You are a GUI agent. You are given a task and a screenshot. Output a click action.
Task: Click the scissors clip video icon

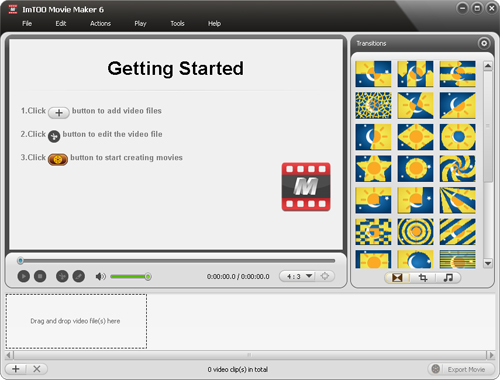62,276
